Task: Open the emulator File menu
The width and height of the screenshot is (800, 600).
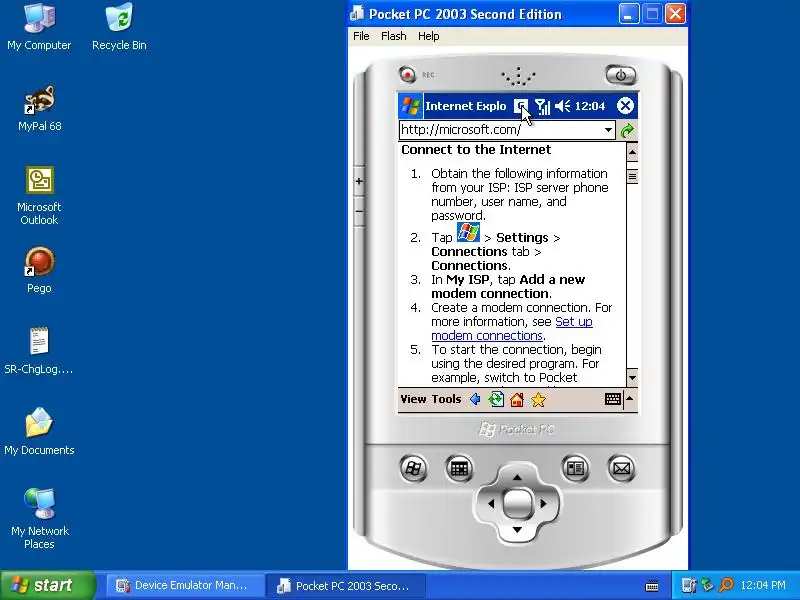Action: (x=361, y=36)
